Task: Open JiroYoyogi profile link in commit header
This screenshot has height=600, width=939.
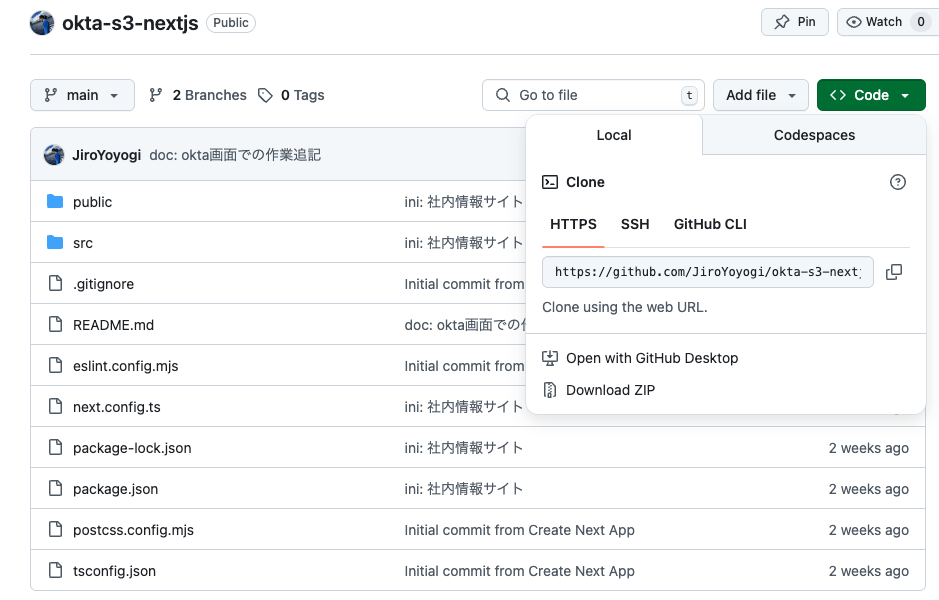Action: 107,155
